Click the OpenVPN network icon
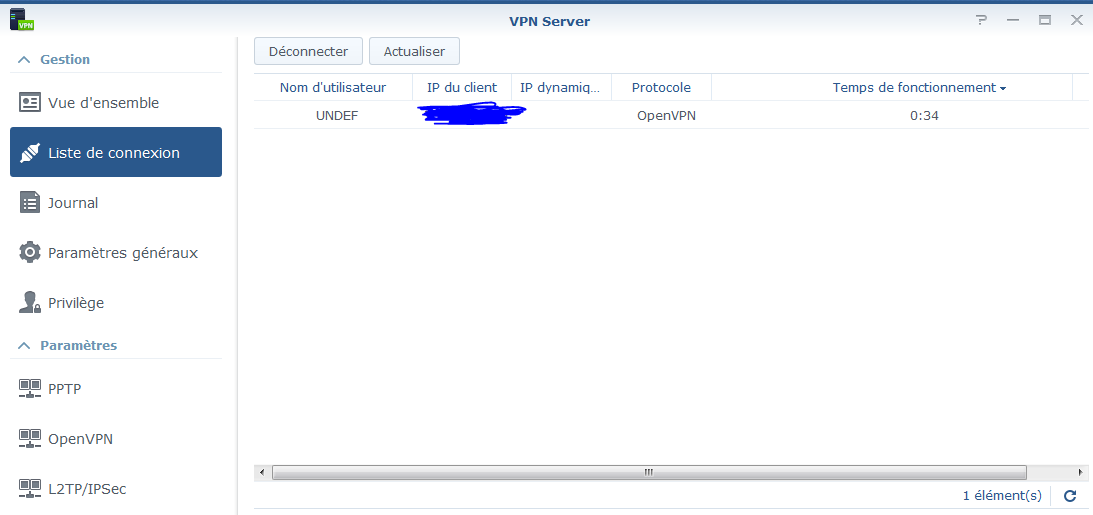1093x515 pixels. (29, 439)
